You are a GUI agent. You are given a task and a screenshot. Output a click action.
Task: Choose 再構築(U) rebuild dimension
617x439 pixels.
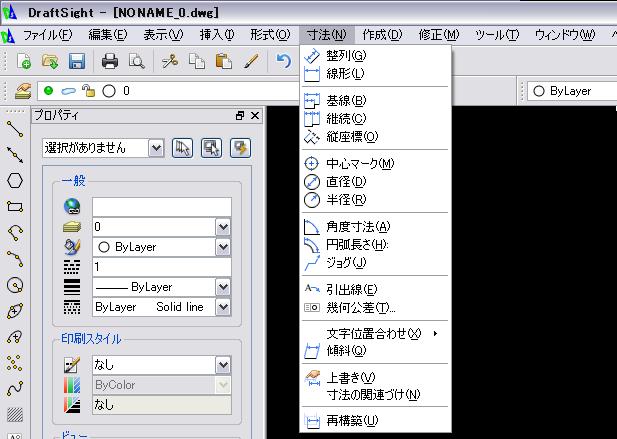(x=375, y=421)
